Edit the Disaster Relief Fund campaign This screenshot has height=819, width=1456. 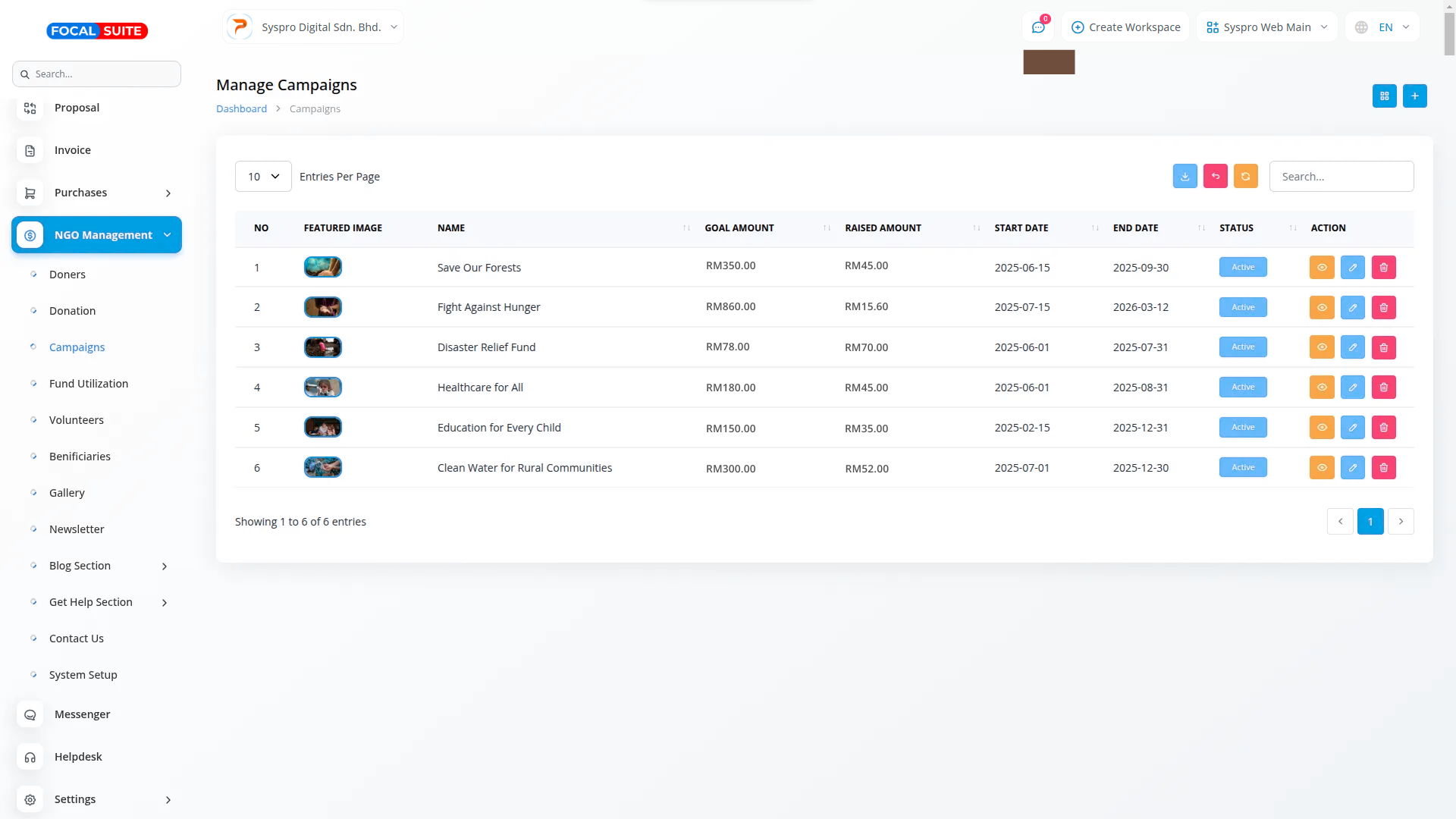click(1352, 347)
